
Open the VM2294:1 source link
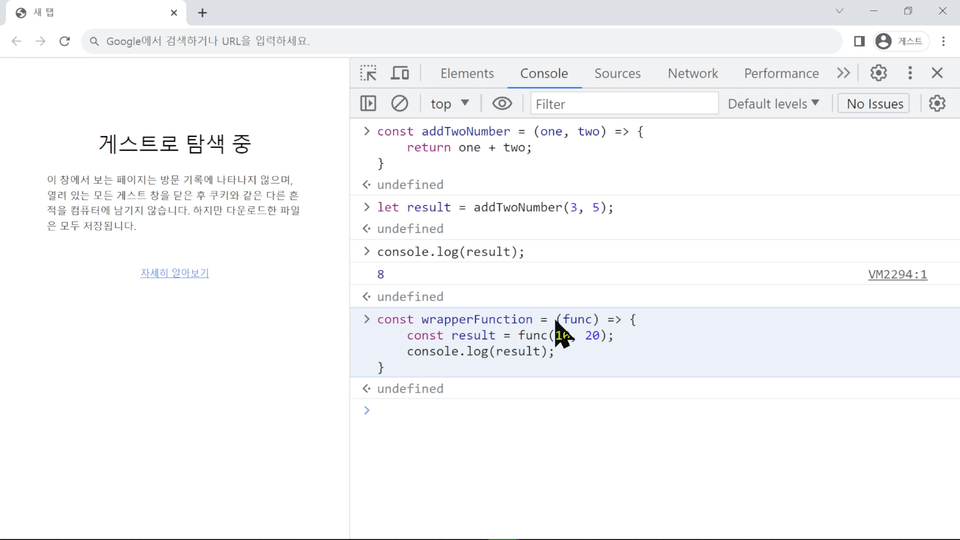897,274
